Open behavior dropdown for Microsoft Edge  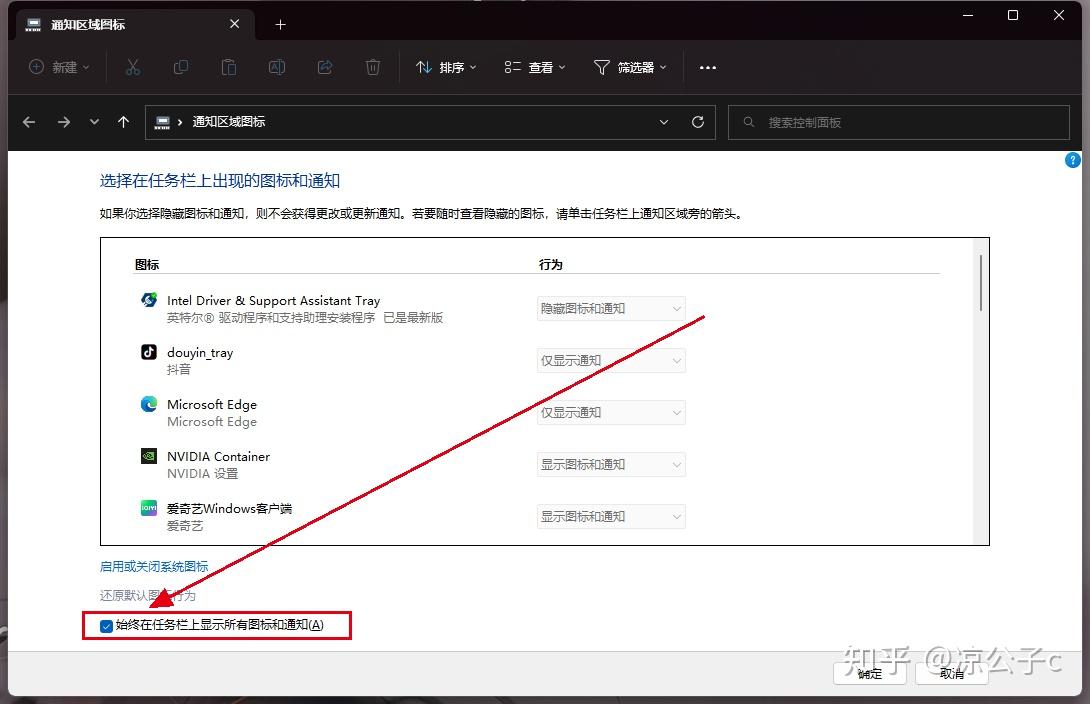[611, 413]
